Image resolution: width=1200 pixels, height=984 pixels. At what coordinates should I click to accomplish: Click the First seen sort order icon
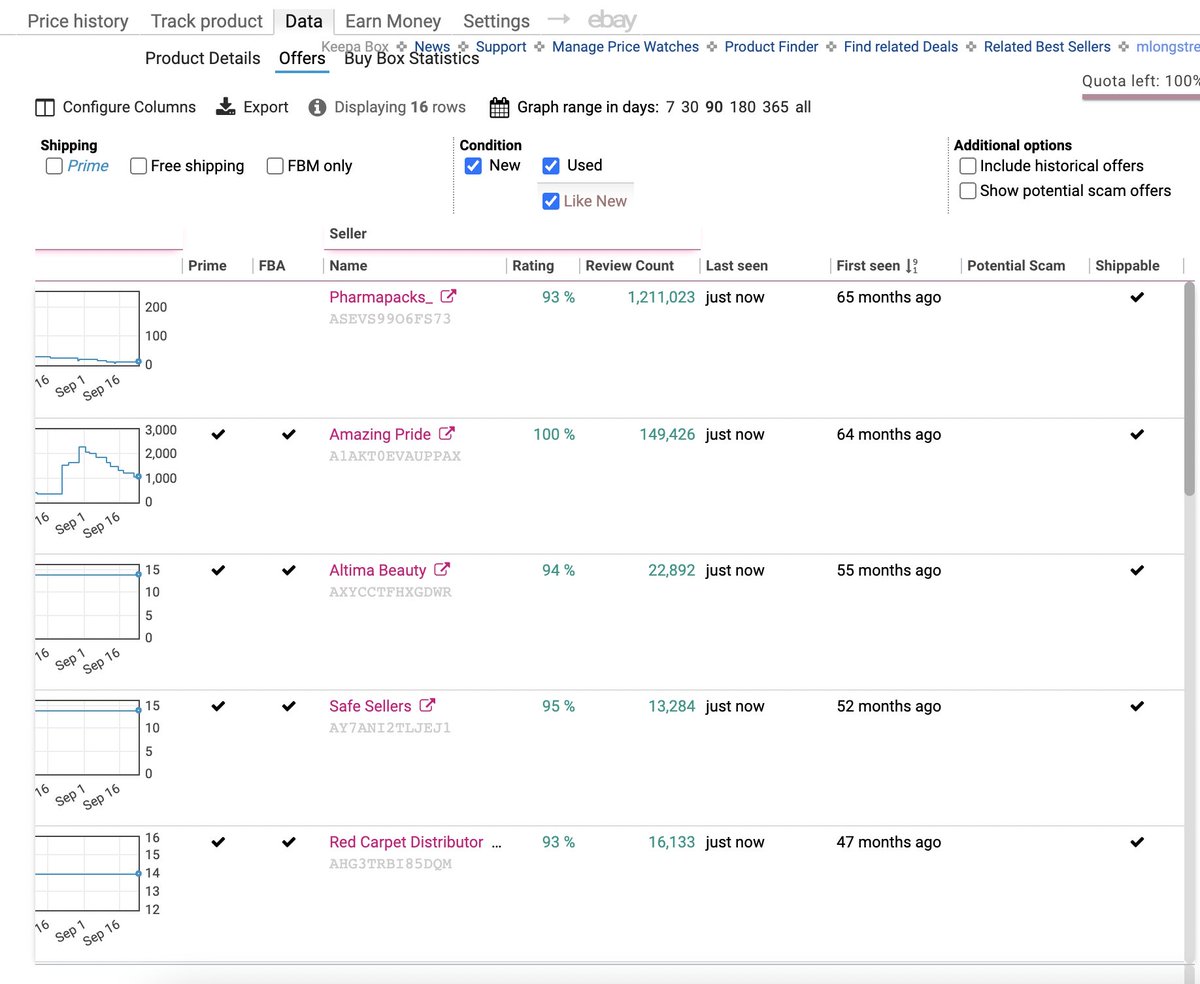point(911,266)
